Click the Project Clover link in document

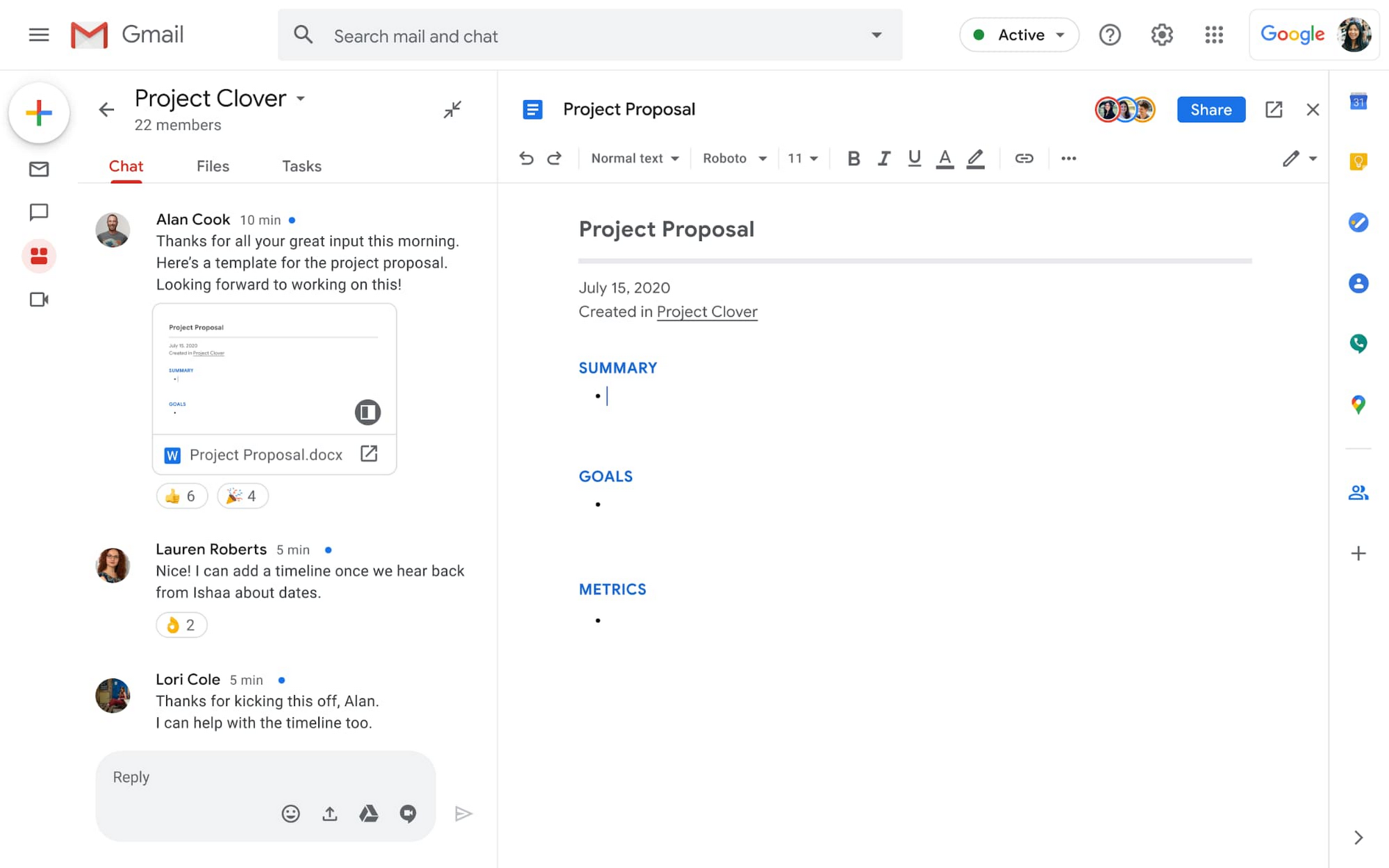(707, 311)
